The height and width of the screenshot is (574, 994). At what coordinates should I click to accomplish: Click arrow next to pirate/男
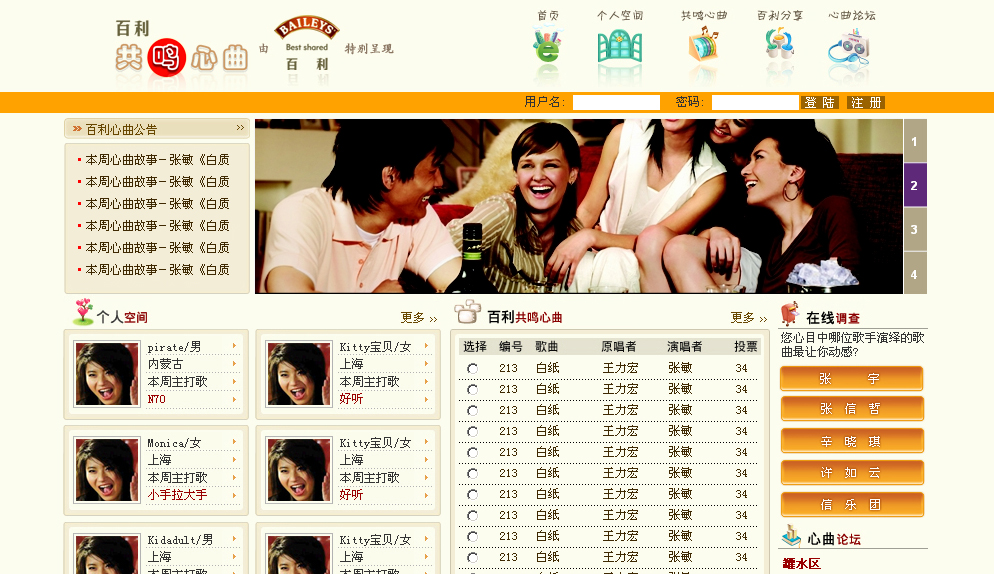point(235,346)
